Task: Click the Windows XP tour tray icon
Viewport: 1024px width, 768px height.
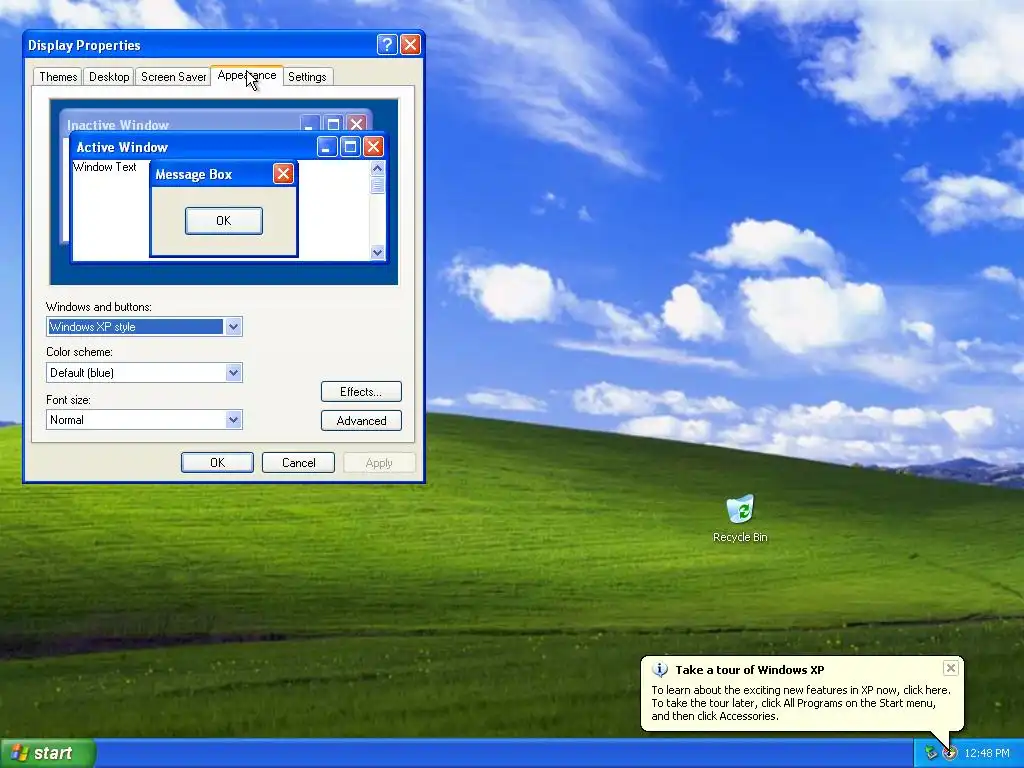Action: (950, 753)
